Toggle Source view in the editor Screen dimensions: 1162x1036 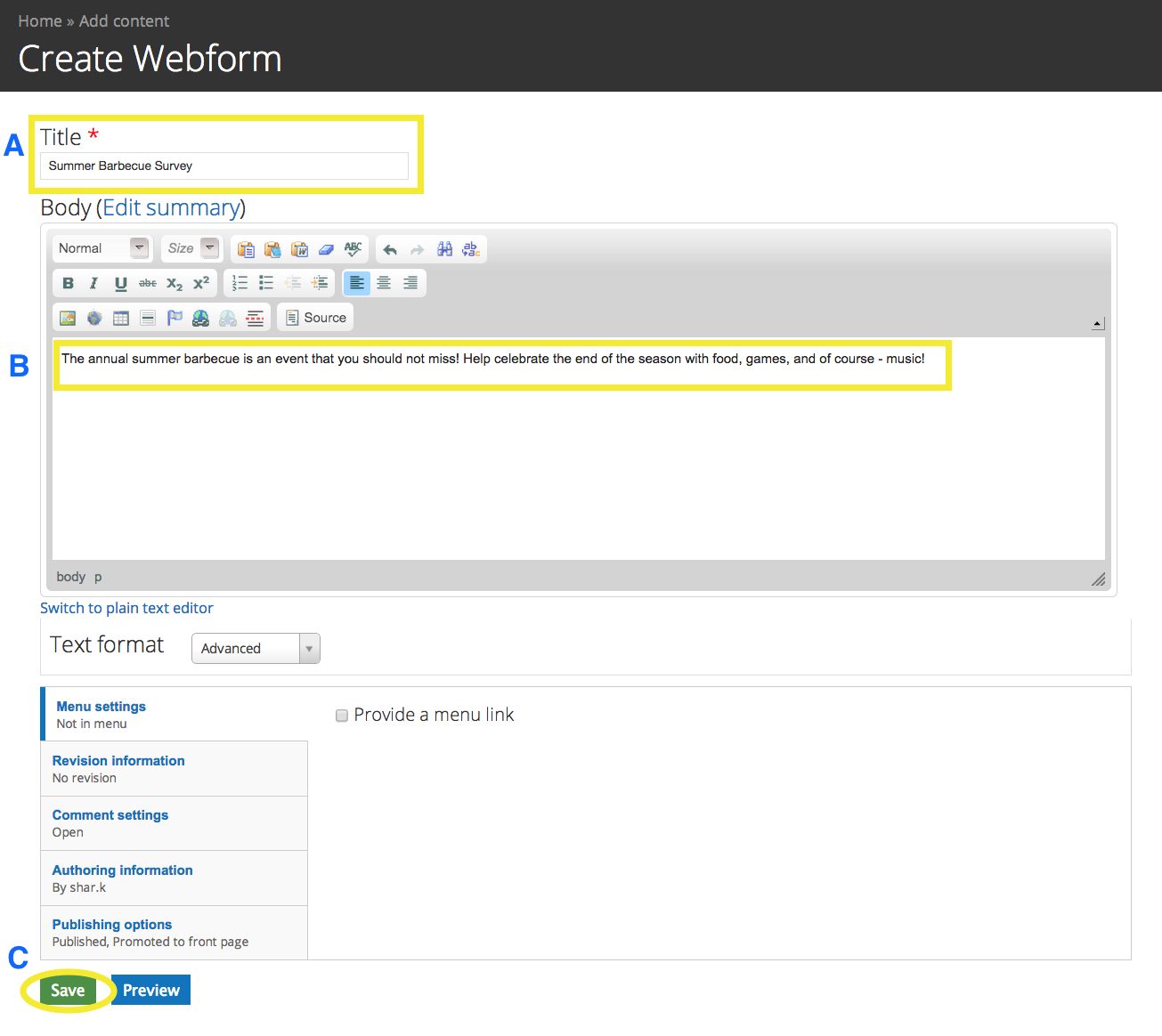pyautogui.click(x=316, y=318)
